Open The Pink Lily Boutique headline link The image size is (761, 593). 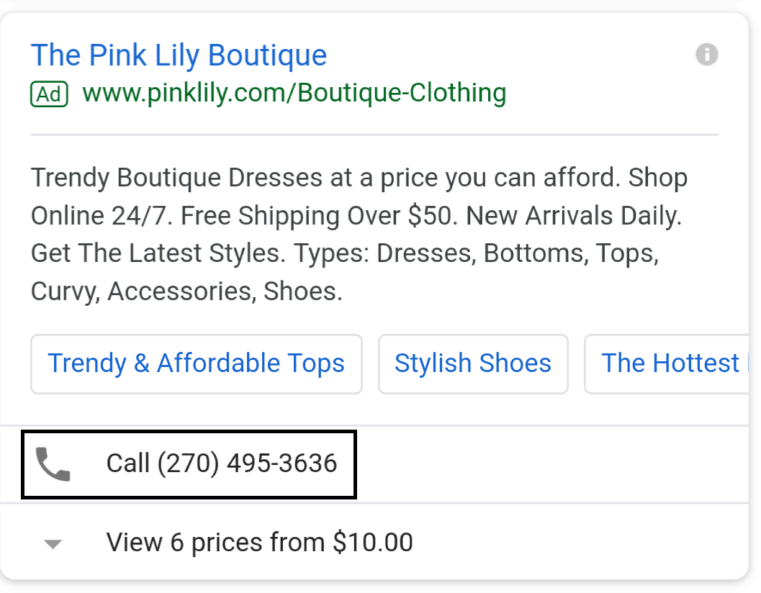179,55
